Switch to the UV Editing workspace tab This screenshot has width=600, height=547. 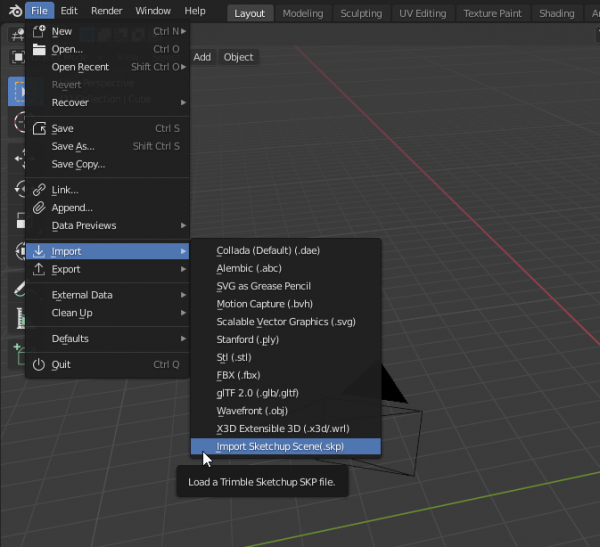pyautogui.click(x=422, y=13)
